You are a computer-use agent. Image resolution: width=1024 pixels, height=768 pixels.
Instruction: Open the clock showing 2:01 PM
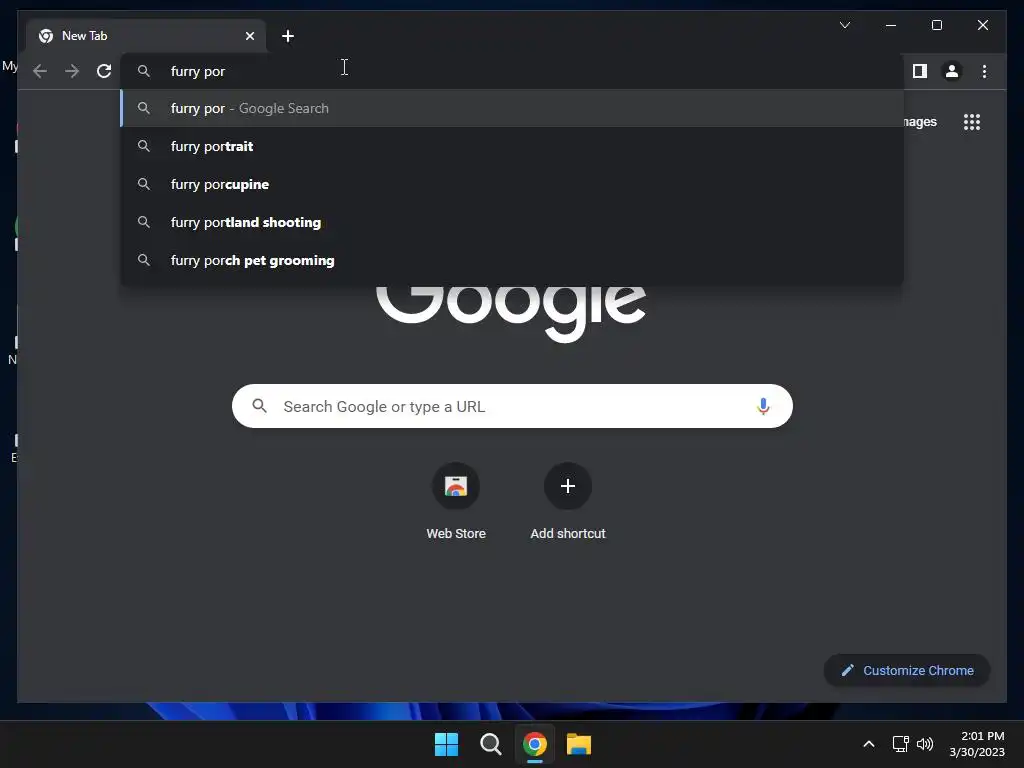pos(977,744)
